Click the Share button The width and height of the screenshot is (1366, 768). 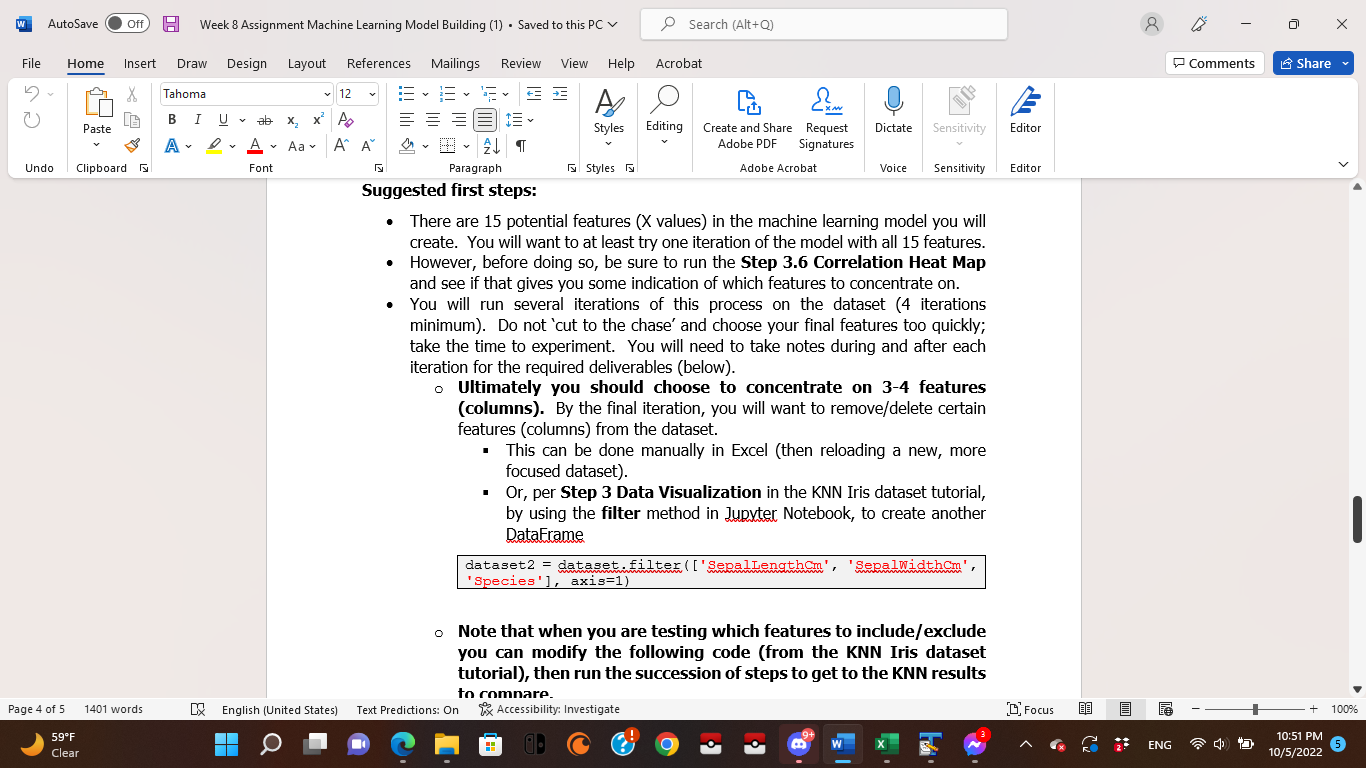[1312, 63]
